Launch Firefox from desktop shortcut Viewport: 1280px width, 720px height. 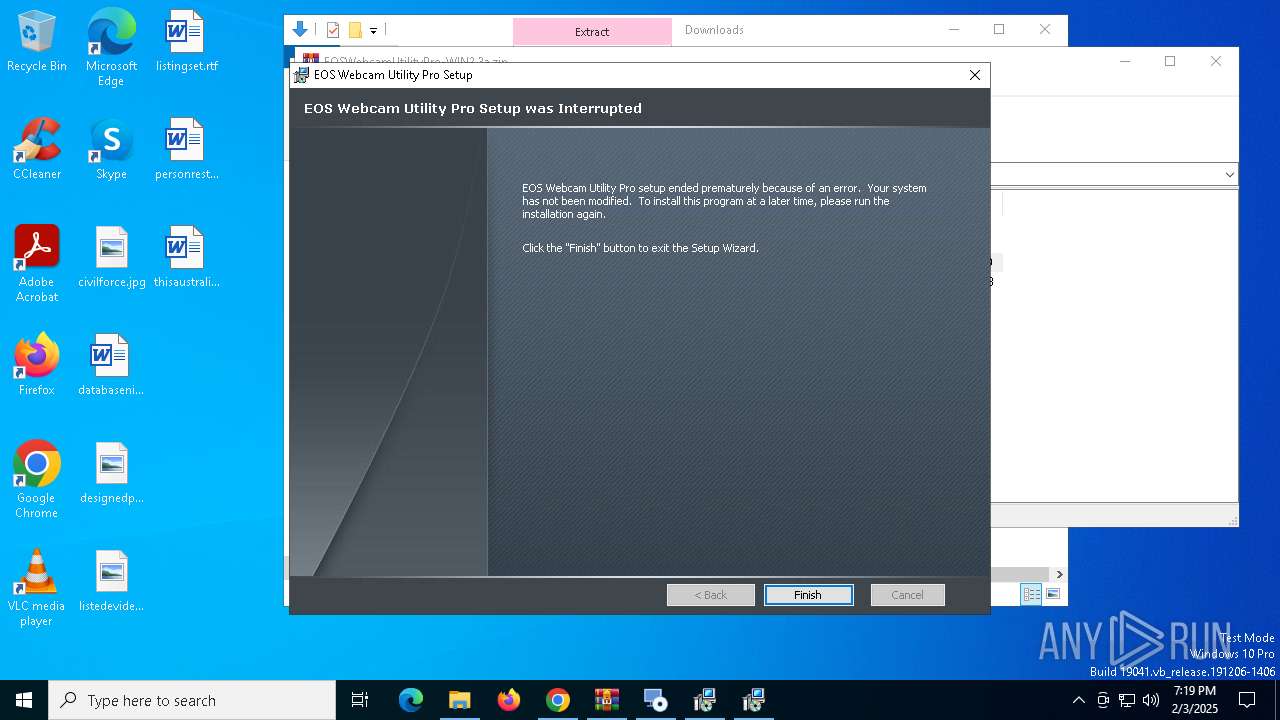point(37,366)
